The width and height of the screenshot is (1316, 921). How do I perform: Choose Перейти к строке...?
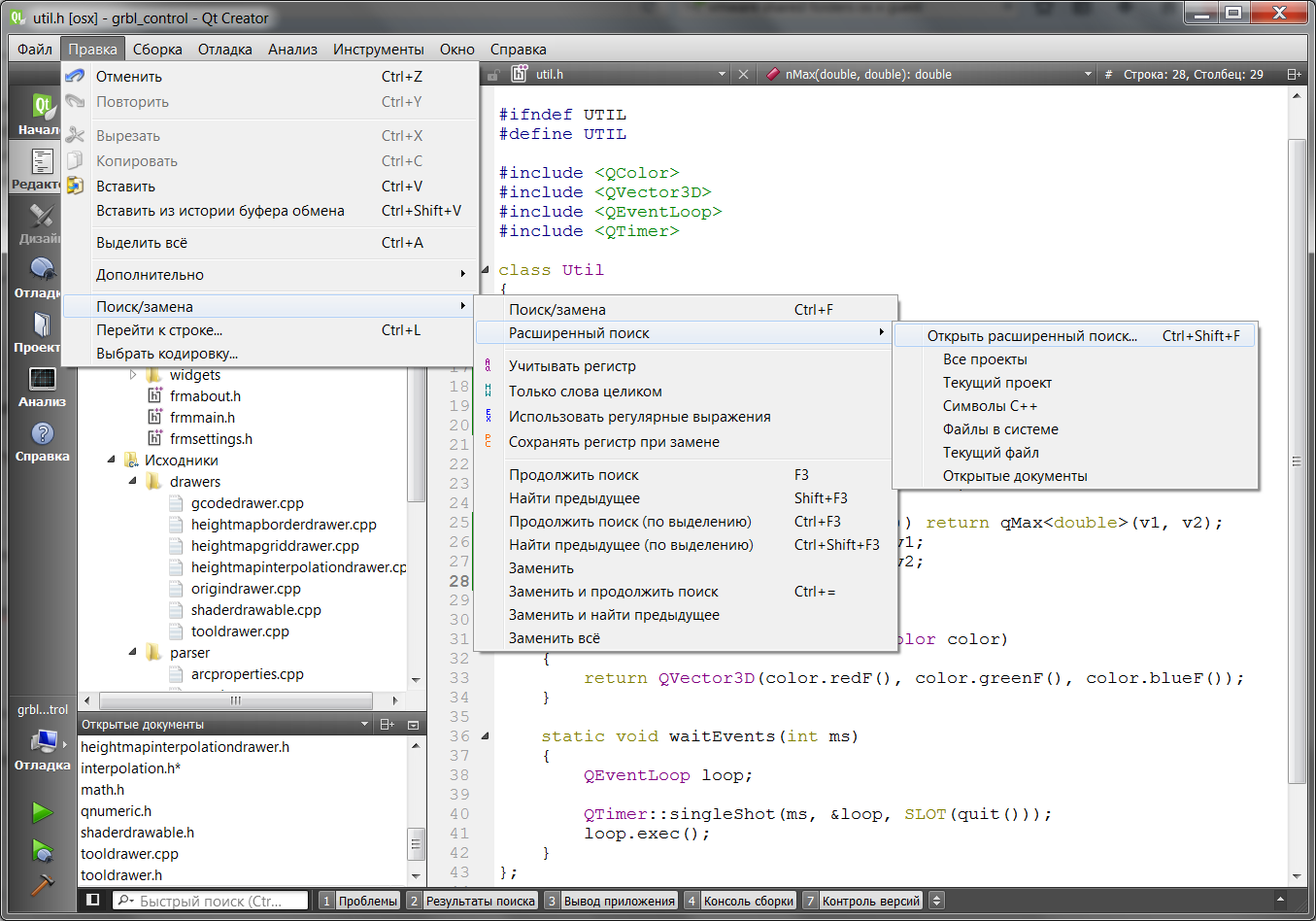coord(271,330)
